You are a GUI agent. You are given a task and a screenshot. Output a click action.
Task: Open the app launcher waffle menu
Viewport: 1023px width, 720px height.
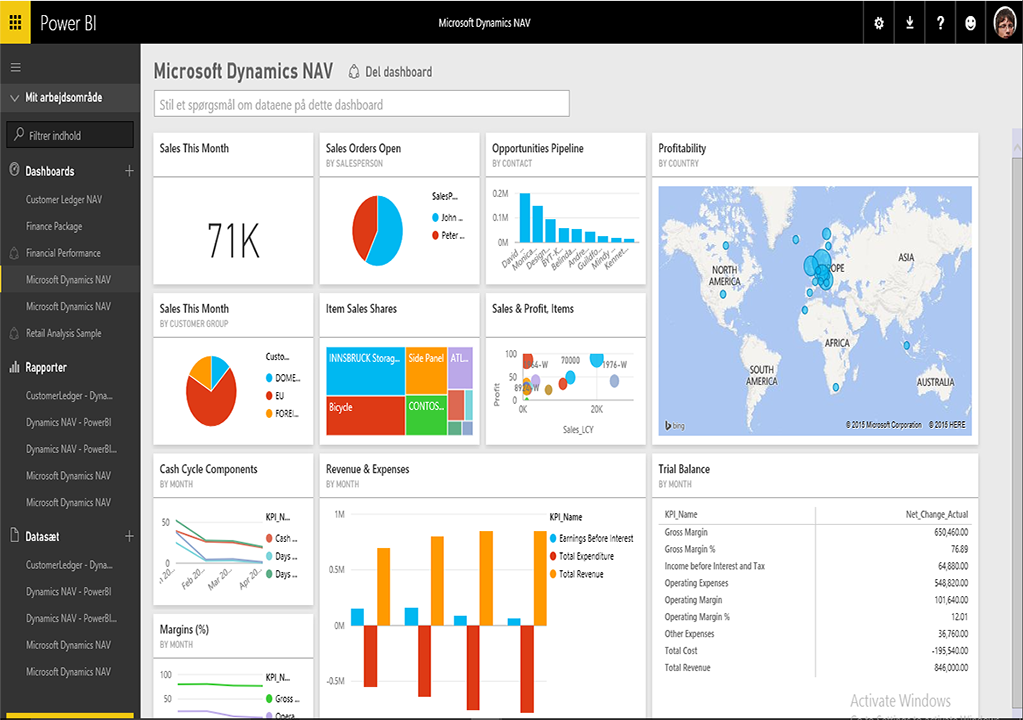click(15, 23)
